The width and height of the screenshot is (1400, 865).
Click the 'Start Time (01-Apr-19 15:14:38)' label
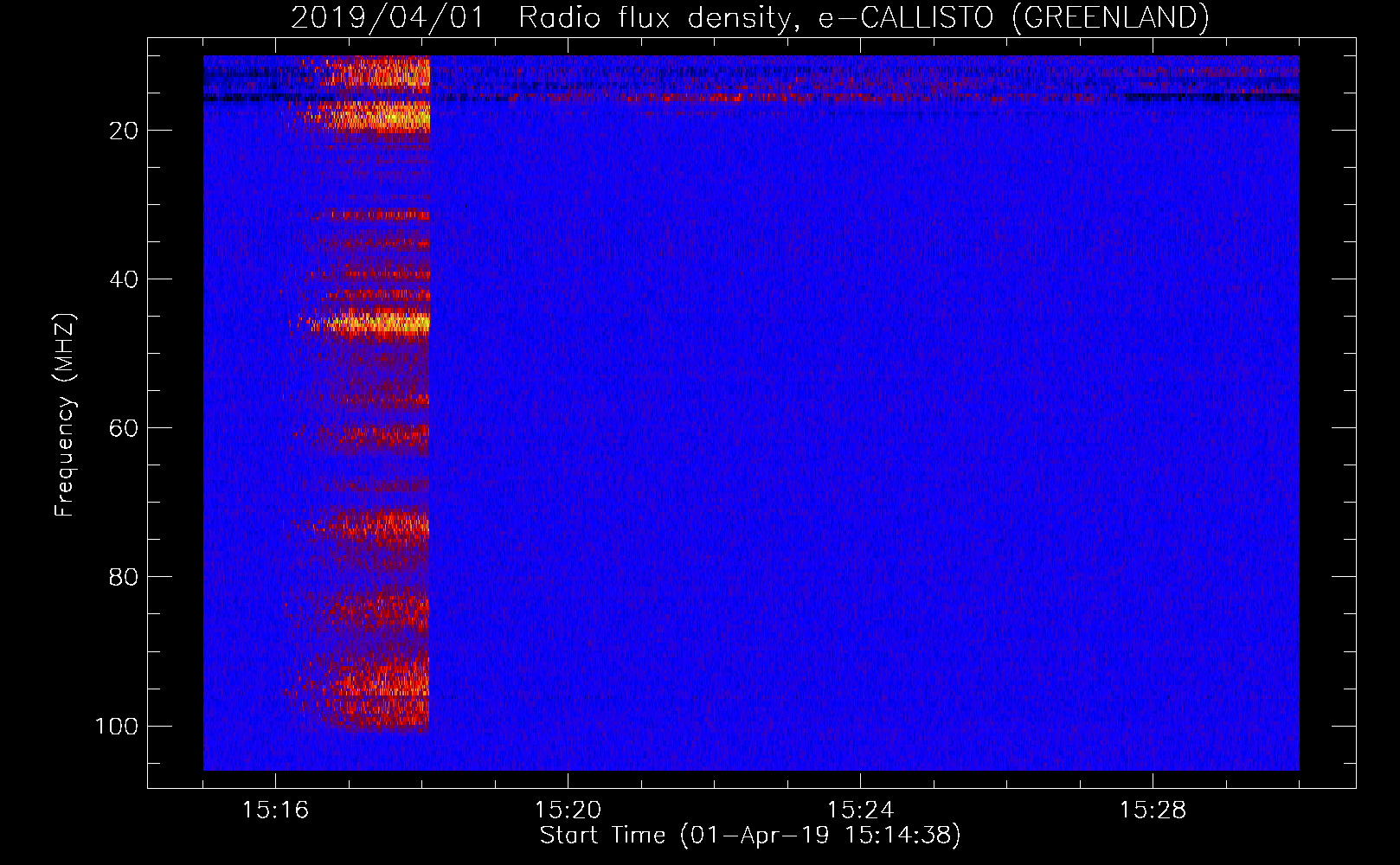pyautogui.click(x=750, y=836)
